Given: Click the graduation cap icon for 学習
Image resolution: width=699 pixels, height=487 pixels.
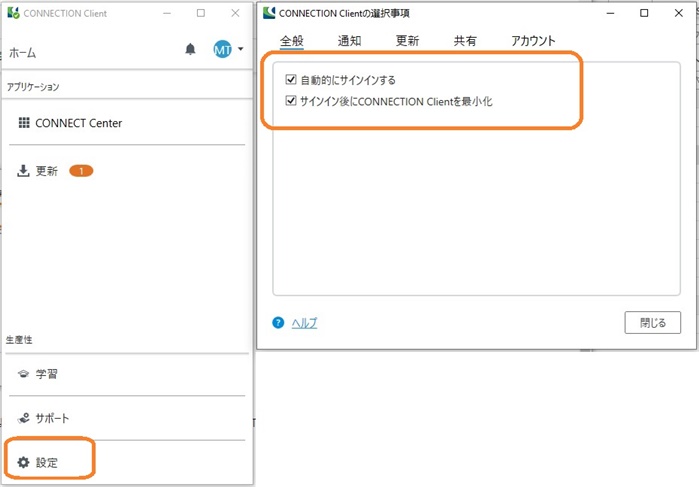Looking at the screenshot, I should pos(23,374).
